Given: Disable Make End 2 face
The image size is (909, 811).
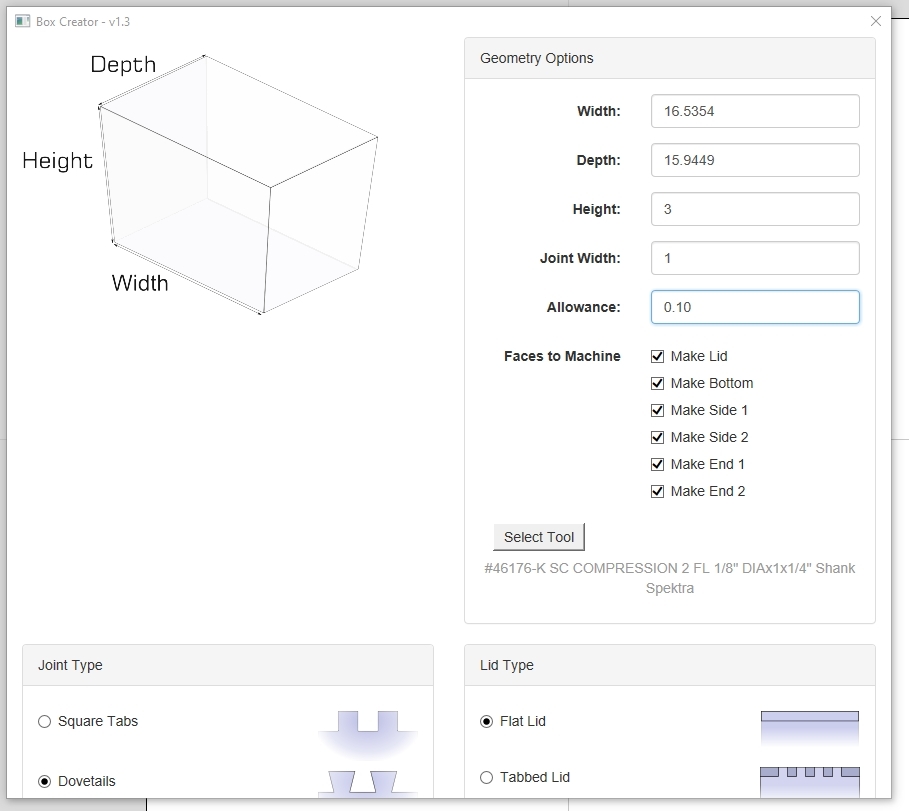Looking at the screenshot, I should [658, 491].
